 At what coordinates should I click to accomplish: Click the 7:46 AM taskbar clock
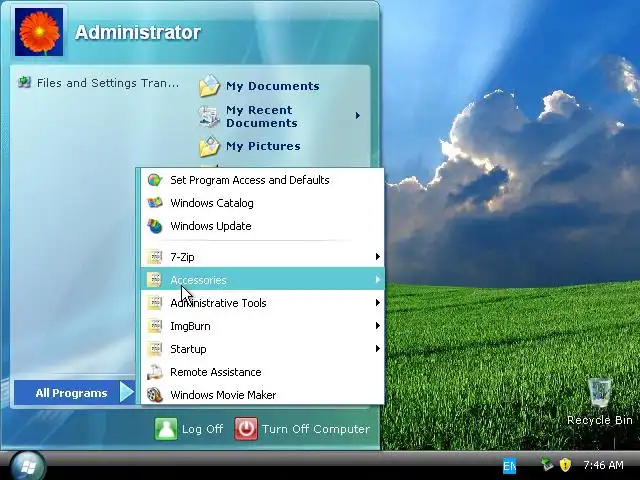[603, 465]
